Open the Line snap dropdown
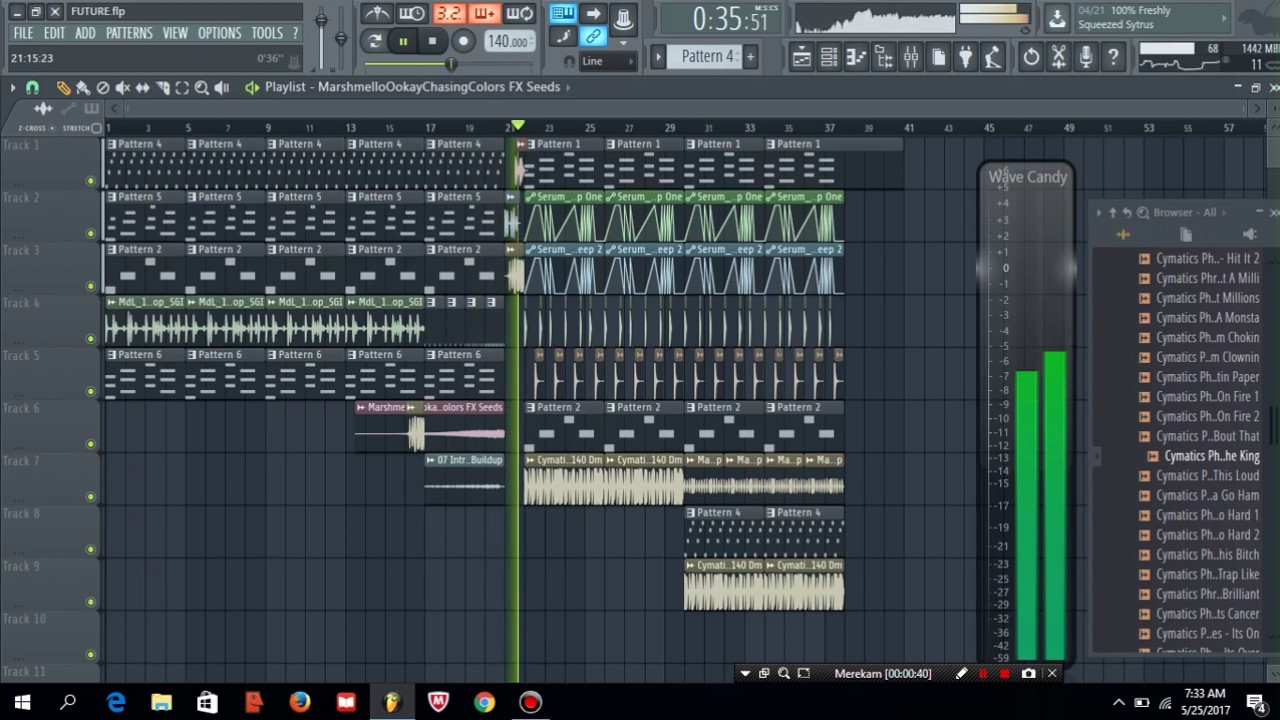 pos(607,61)
